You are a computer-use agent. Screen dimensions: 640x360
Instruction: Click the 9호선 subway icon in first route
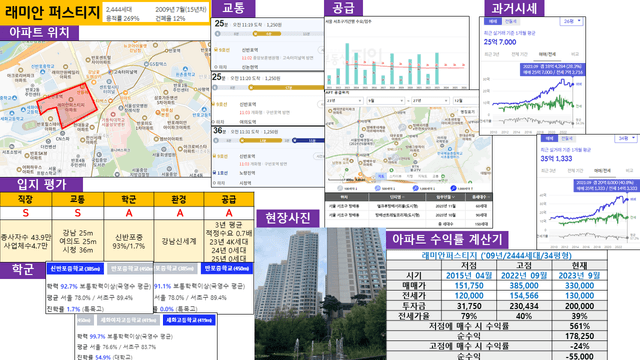click(x=216, y=50)
